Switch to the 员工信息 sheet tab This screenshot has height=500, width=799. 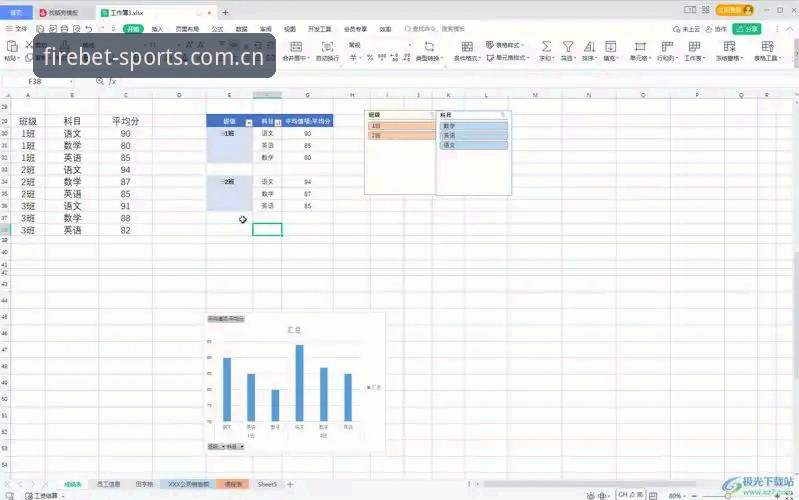pyautogui.click(x=108, y=484)
